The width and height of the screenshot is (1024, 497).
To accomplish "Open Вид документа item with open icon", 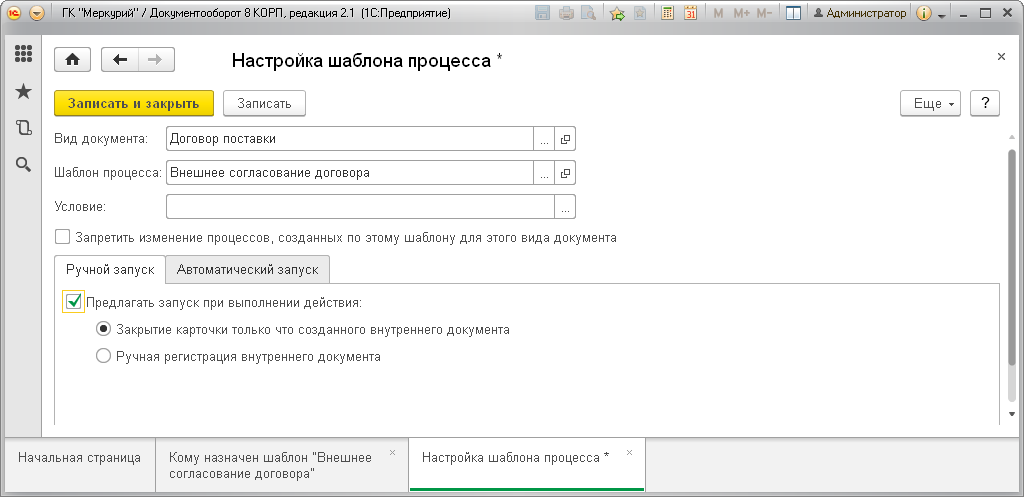I will tap(565, 138).
